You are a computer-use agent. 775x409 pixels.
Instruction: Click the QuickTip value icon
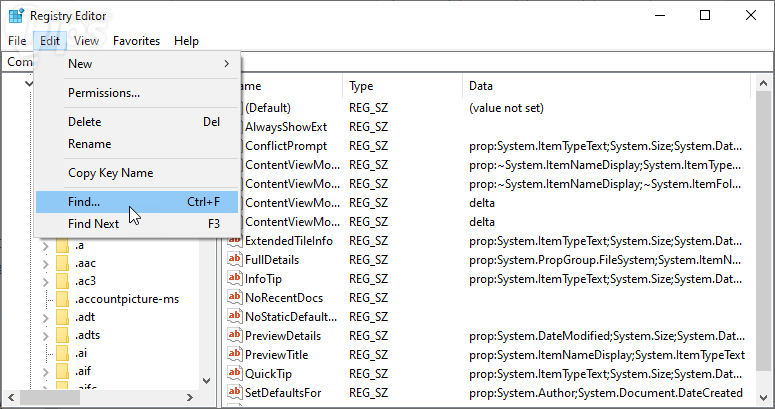tap(235, 373)
